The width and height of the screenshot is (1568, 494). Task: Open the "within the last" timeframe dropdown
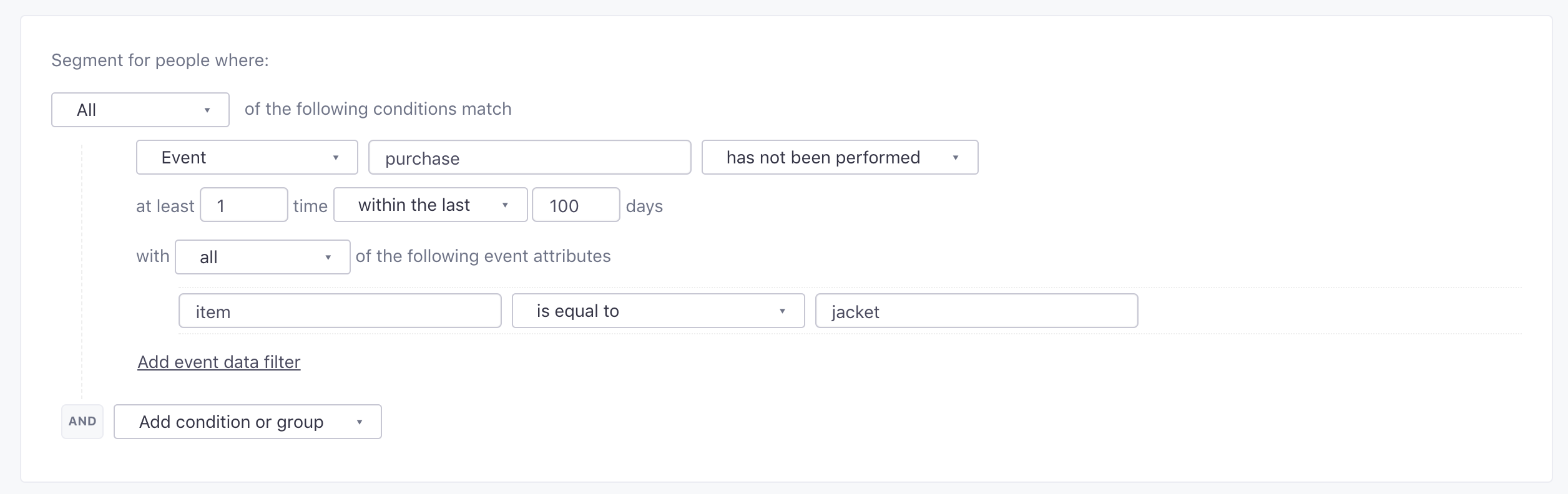point(429,205)
